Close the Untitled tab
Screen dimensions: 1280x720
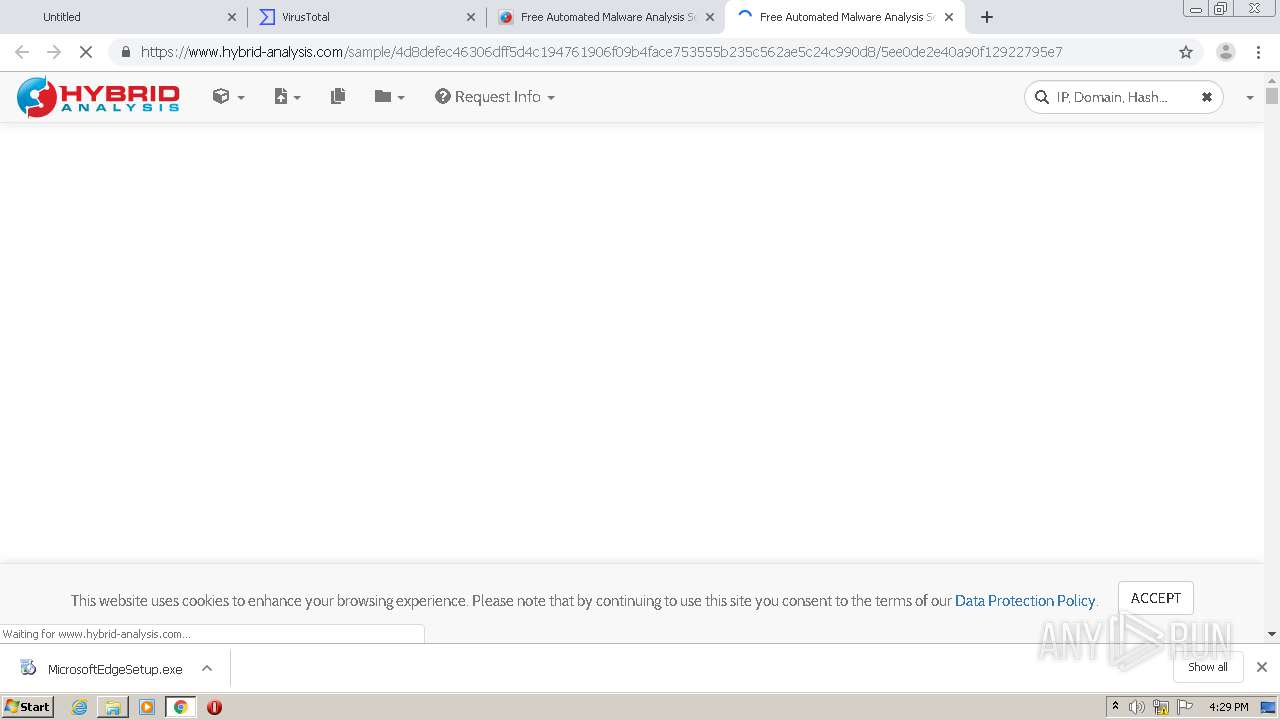click(232, 17)
